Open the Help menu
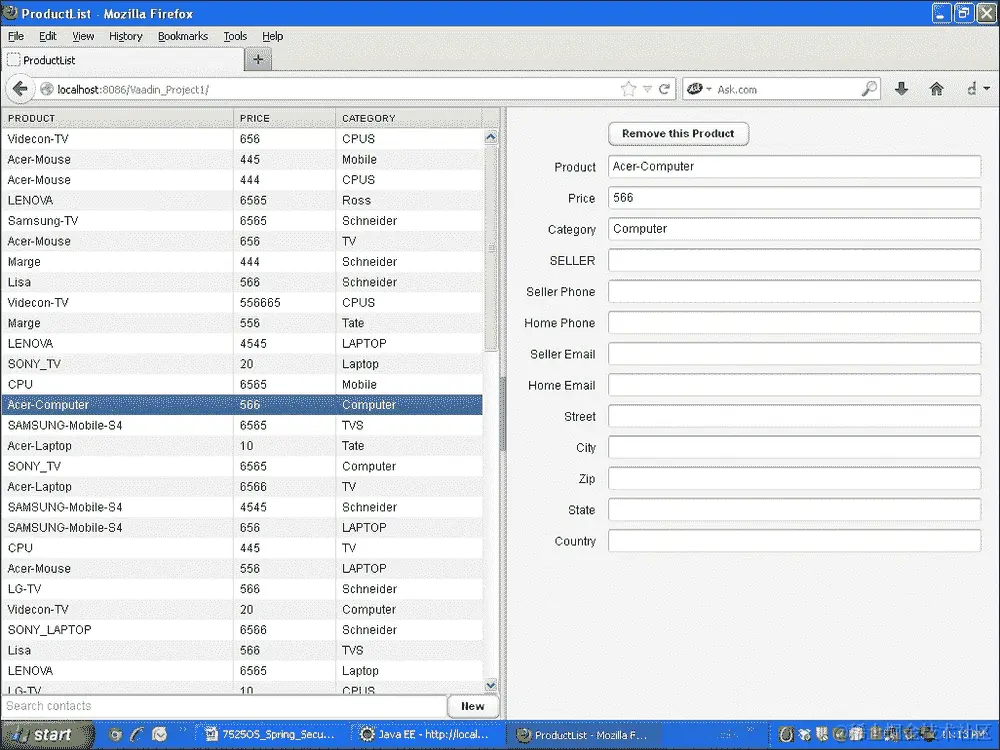 tap(273, 36)
